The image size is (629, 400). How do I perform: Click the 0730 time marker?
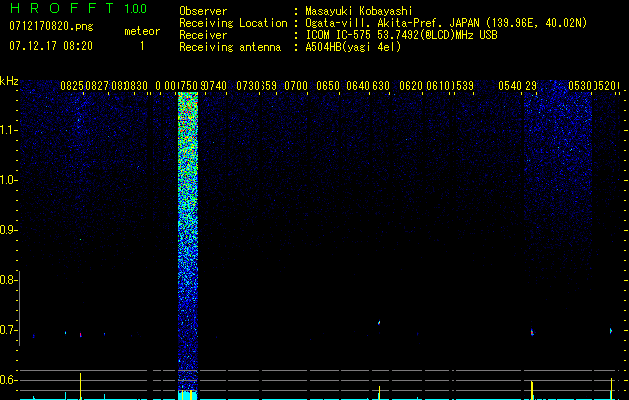[x=248, y=86]
